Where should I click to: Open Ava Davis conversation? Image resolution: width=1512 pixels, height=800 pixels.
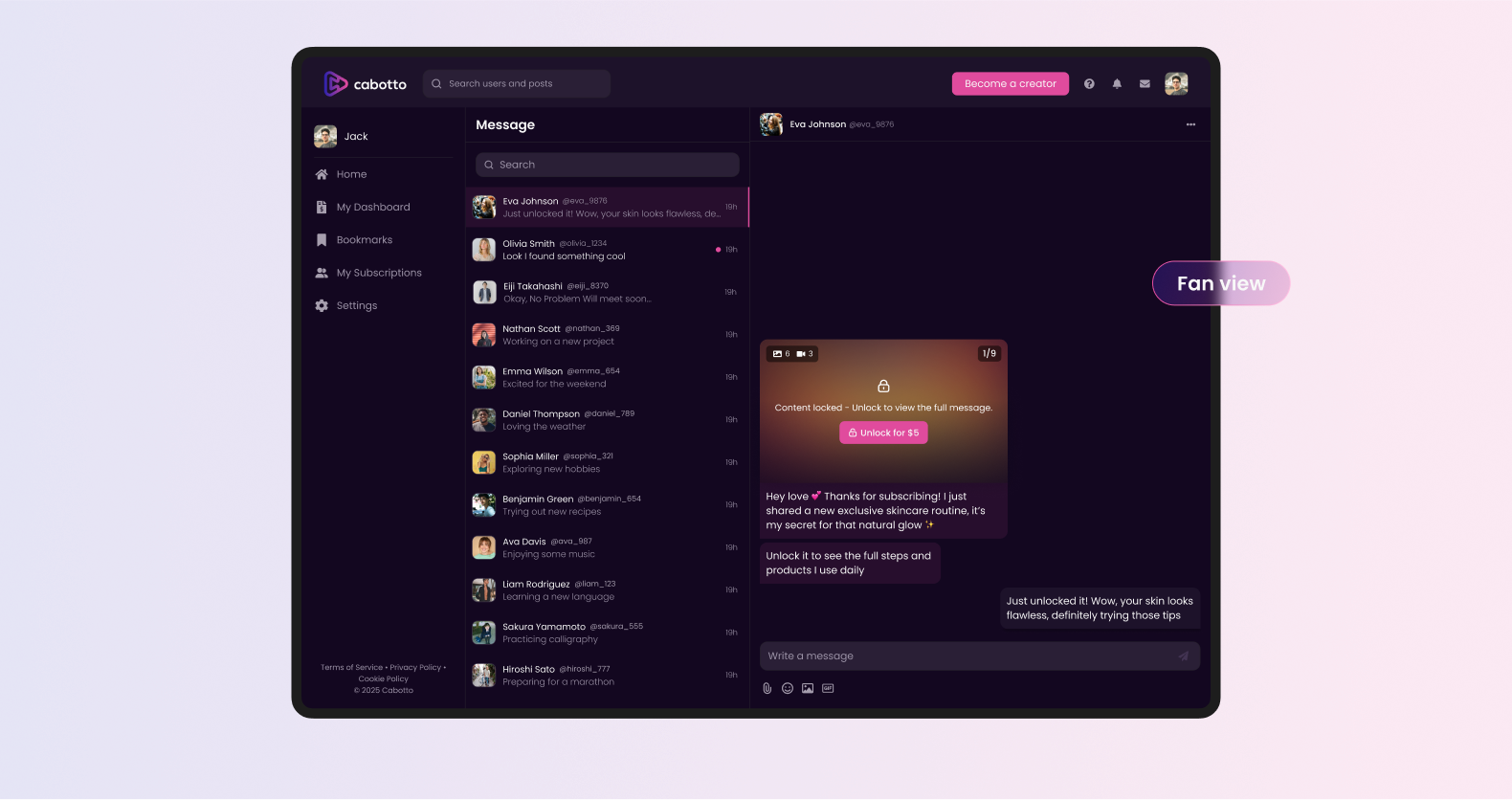point(607,548)
